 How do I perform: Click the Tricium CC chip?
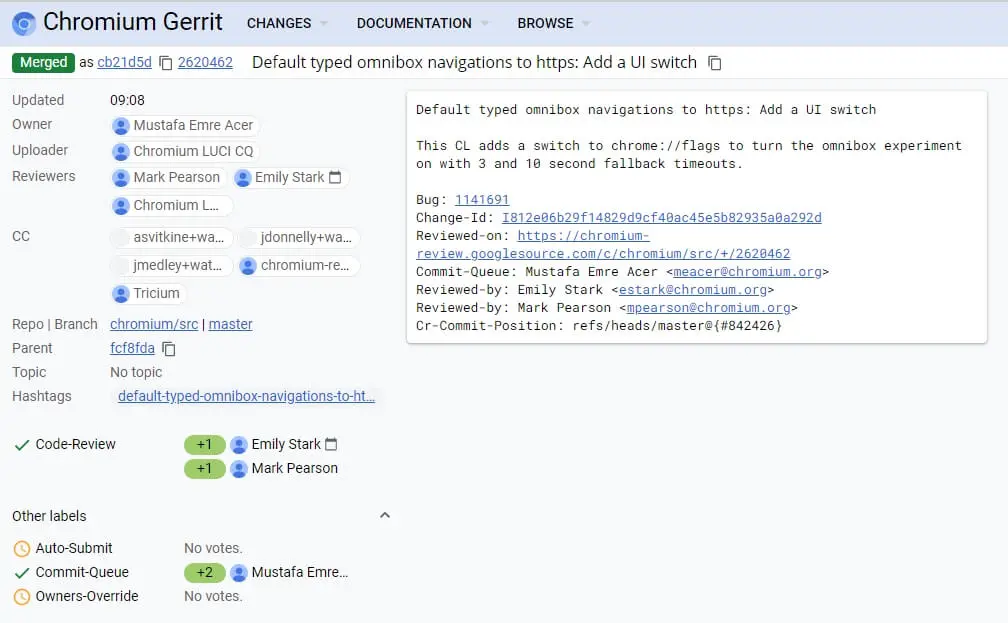point(147,293)
